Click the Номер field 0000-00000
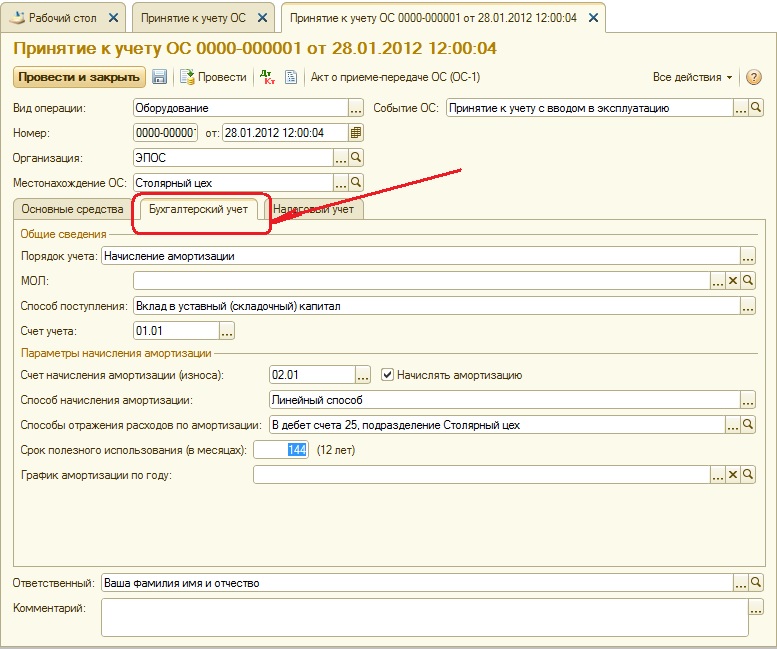Screen dimensions: 777x649 (166, 133)
